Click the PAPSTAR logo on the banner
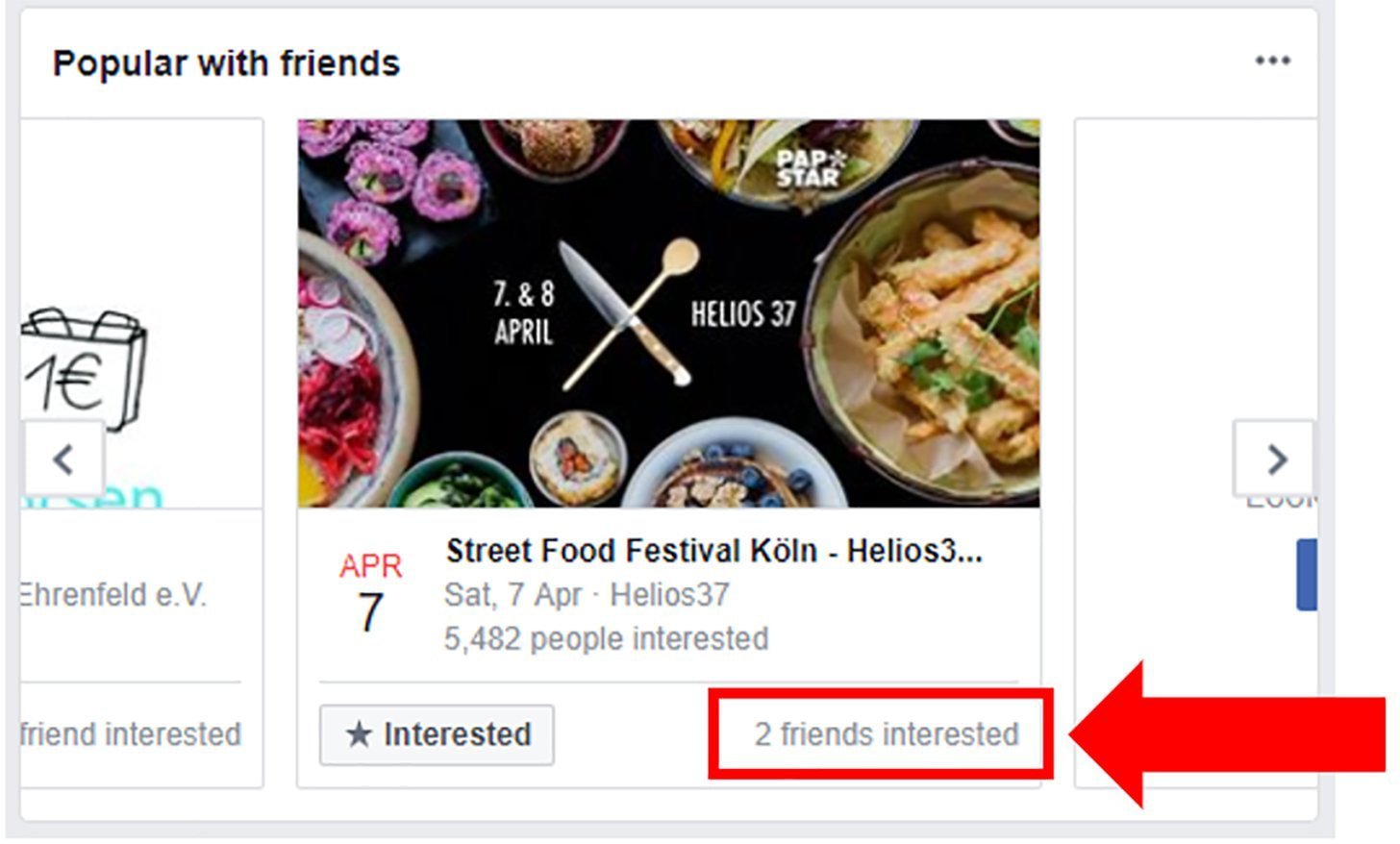Image resolution: width=1400 pixels, height=844 pixels. (x=809, y=167)
